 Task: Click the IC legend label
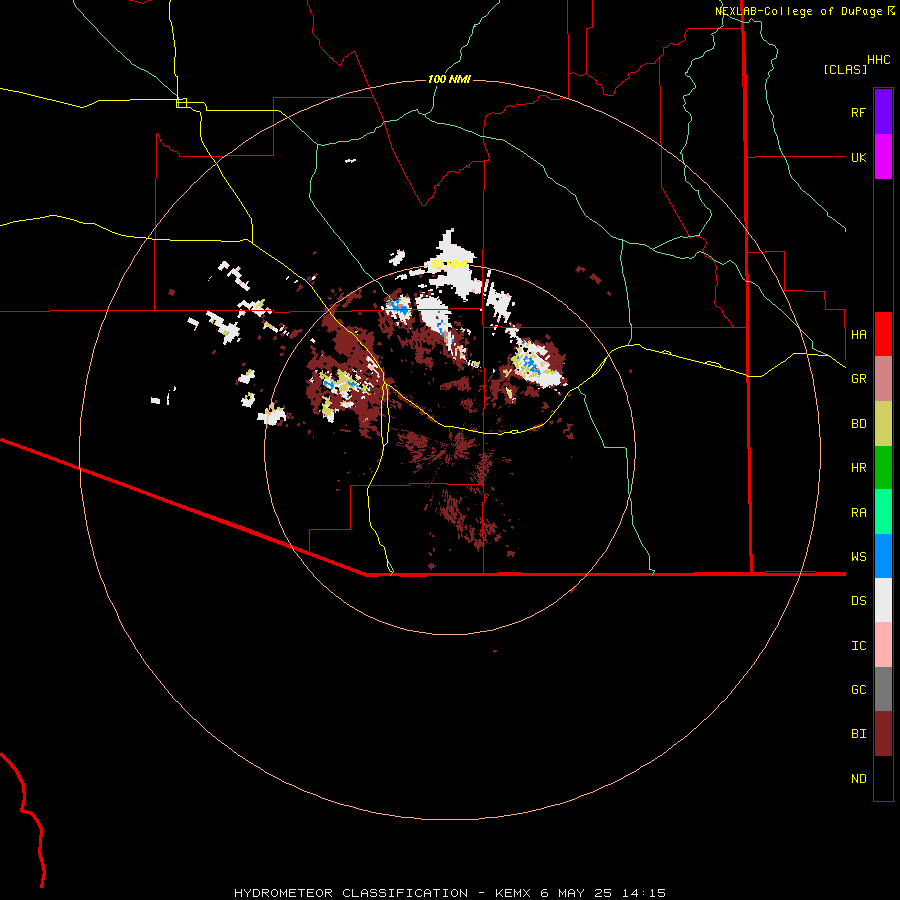(x=858, y=645)
